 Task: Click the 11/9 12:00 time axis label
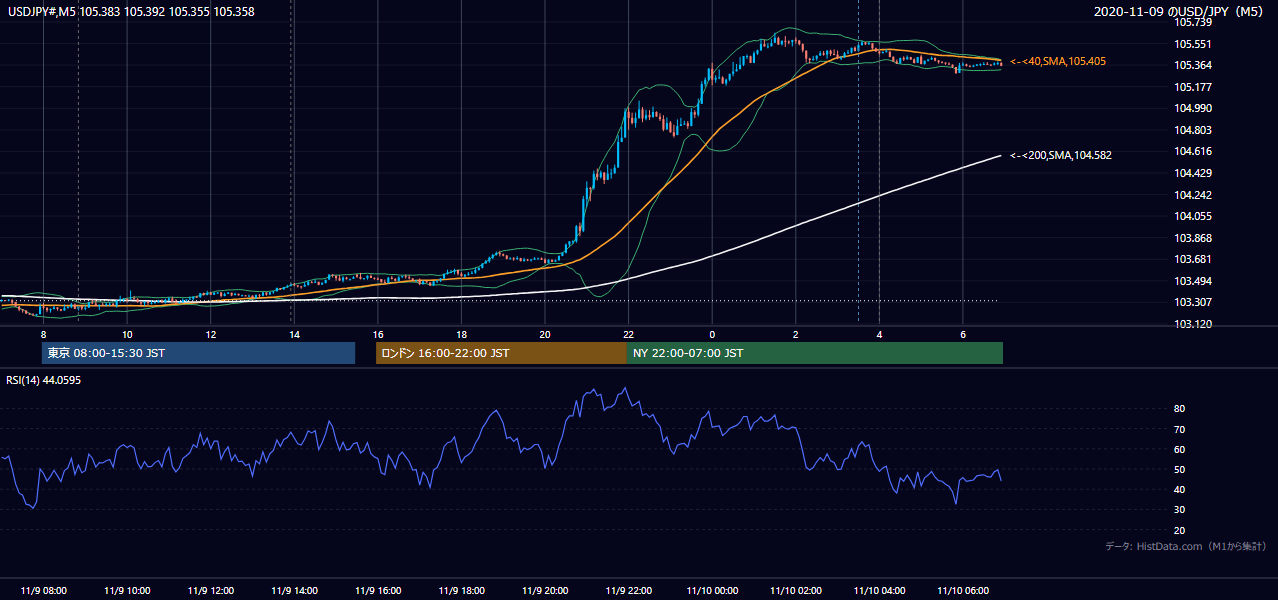[x=211, y=591]
